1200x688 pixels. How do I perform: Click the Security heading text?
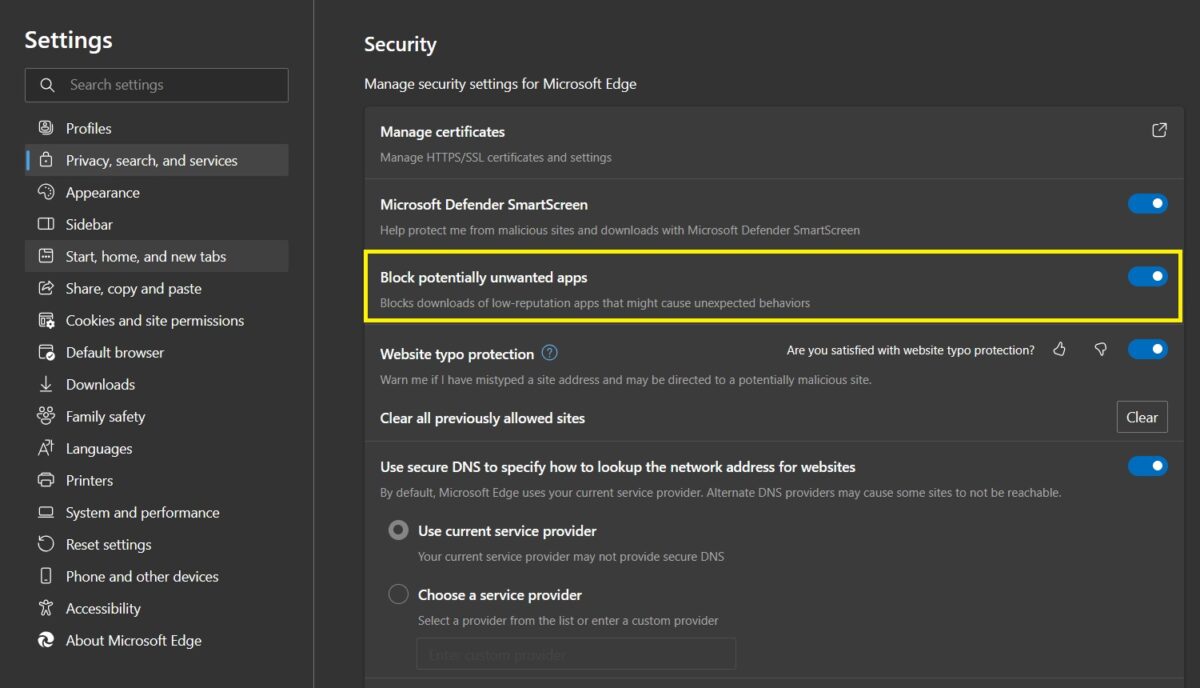coord(400,44)
